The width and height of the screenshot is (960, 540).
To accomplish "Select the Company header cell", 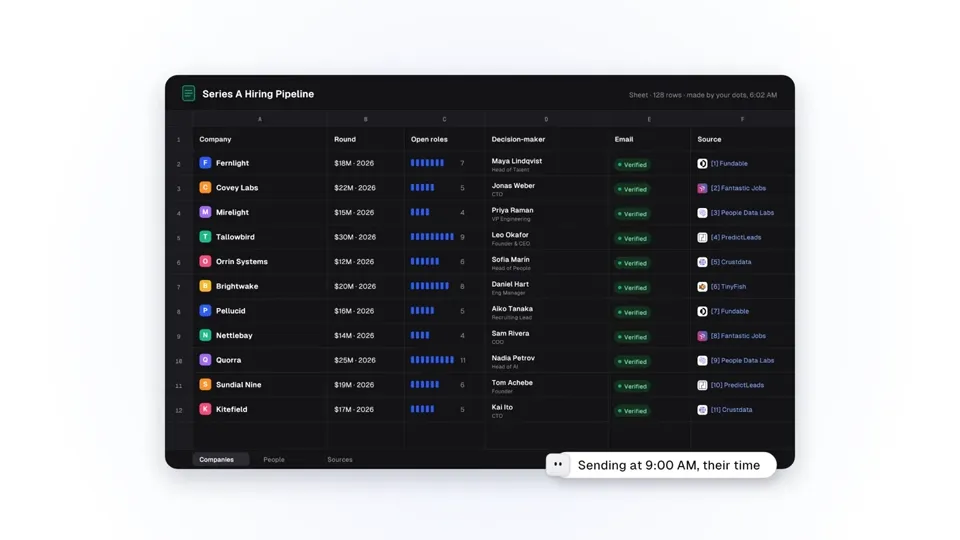I will (260, 139).
